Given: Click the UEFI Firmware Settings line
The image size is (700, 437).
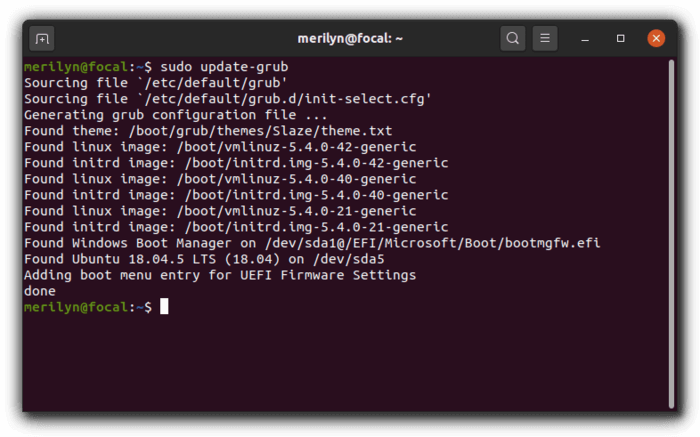Looking at the screenshot, I should [220, 275].
